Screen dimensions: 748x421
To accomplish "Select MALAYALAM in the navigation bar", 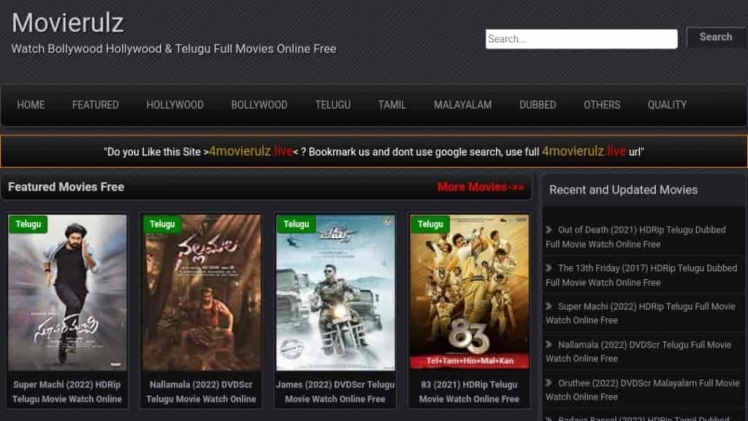I will [x=462, y=105].
